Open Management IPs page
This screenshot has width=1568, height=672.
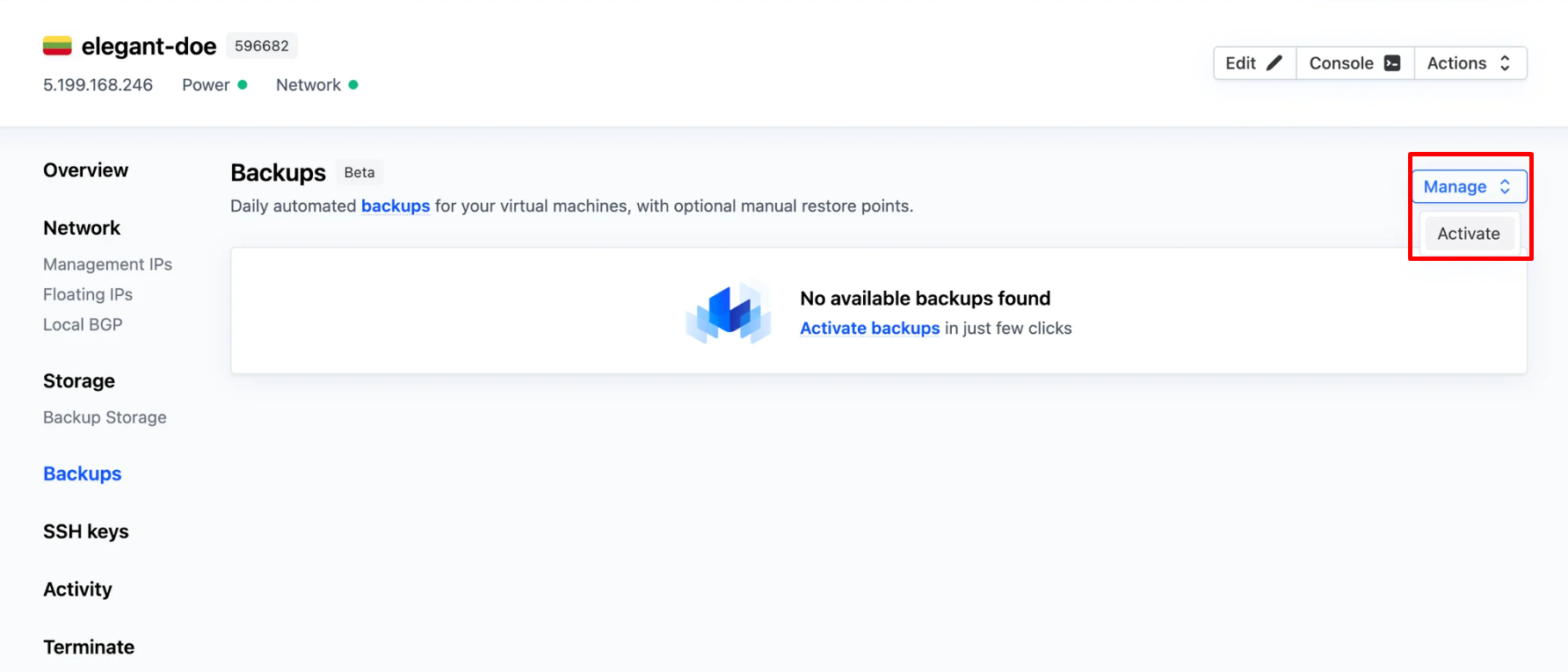coord(107,264)
